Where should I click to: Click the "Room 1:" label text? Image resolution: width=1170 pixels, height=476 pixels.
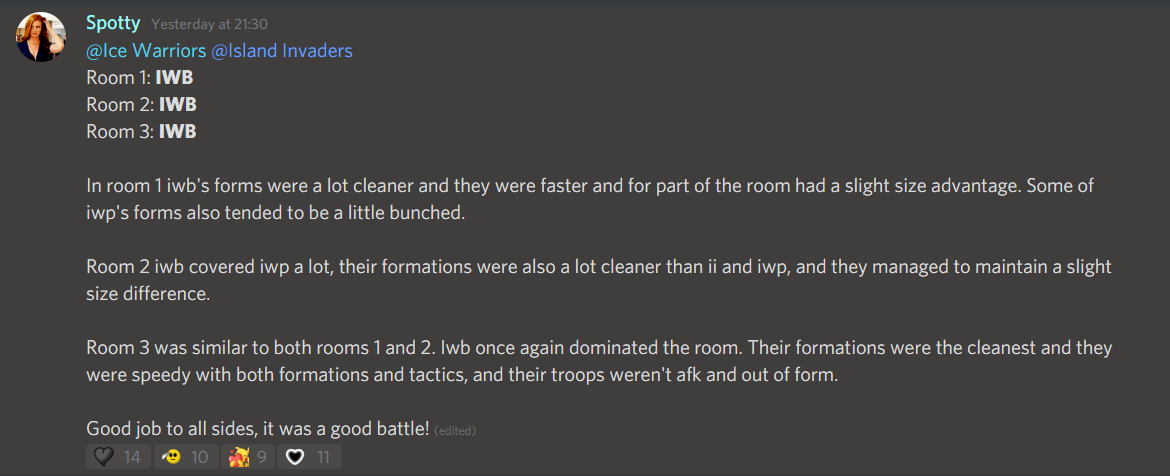pyautogui.click(x=118, y=77)
